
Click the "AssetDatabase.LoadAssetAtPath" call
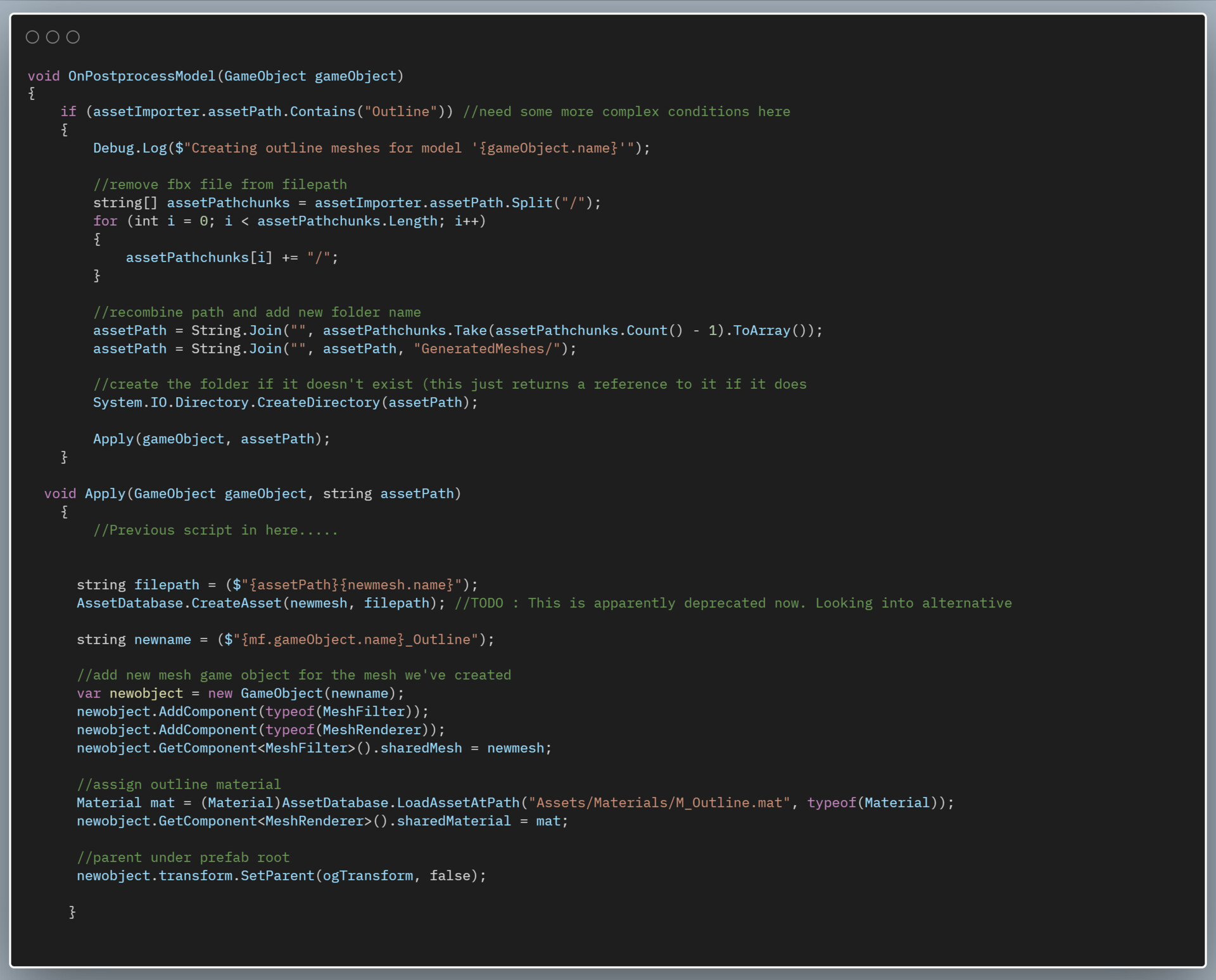[400, 803]
